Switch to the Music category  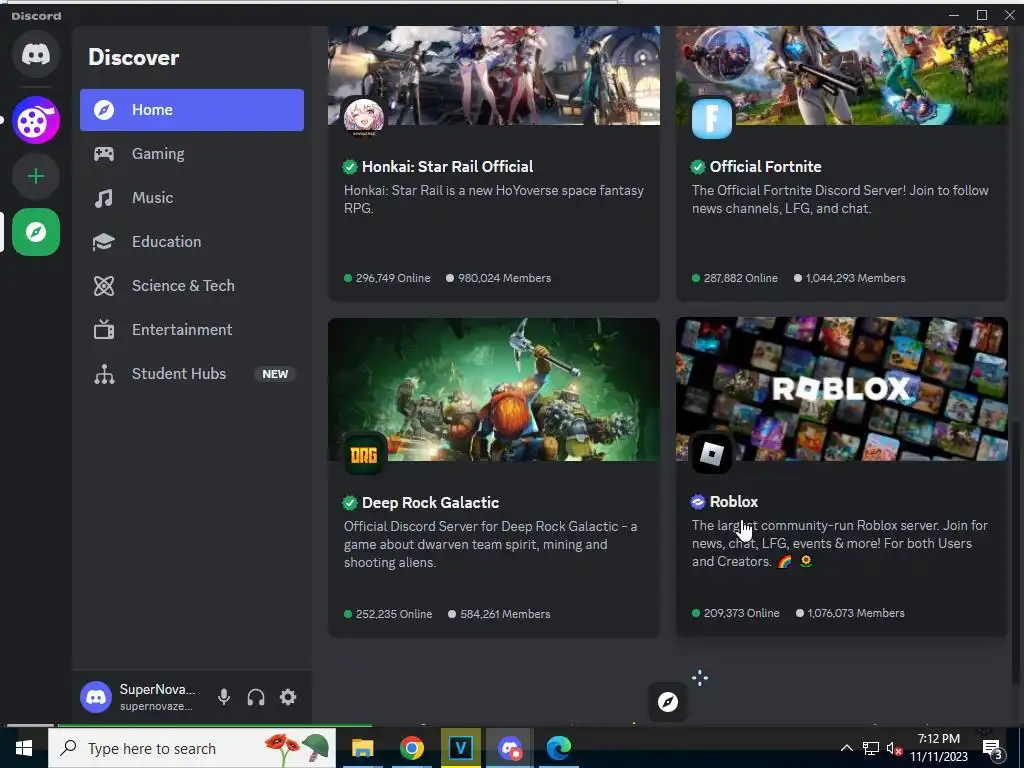tap(192, 198)
